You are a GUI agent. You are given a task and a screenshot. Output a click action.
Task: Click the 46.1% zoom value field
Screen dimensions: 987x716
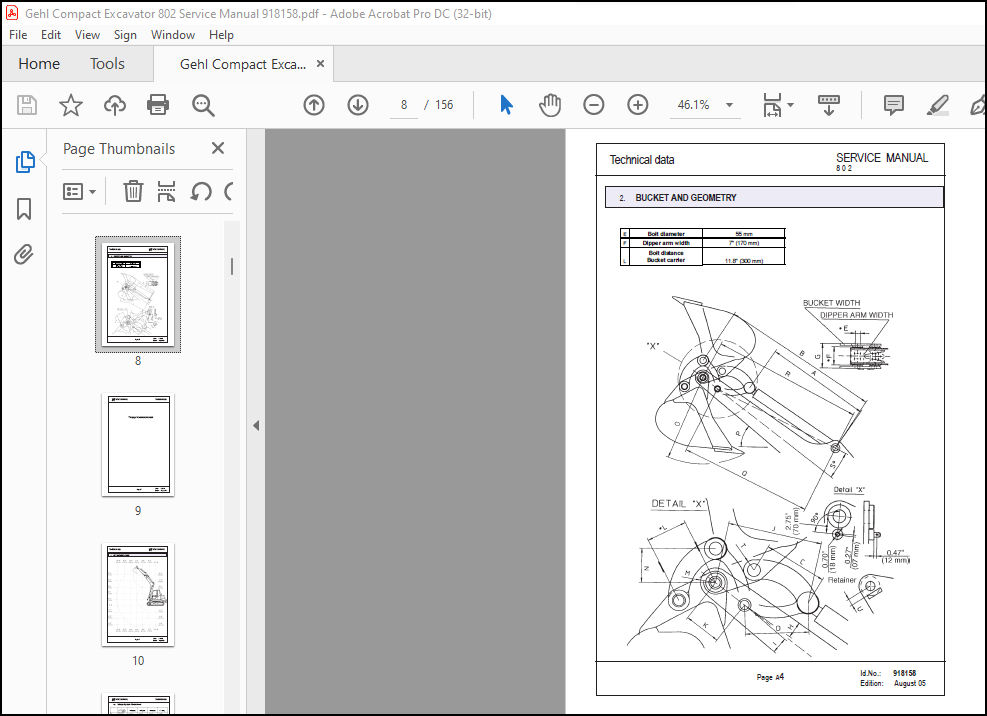coord(693,105)
